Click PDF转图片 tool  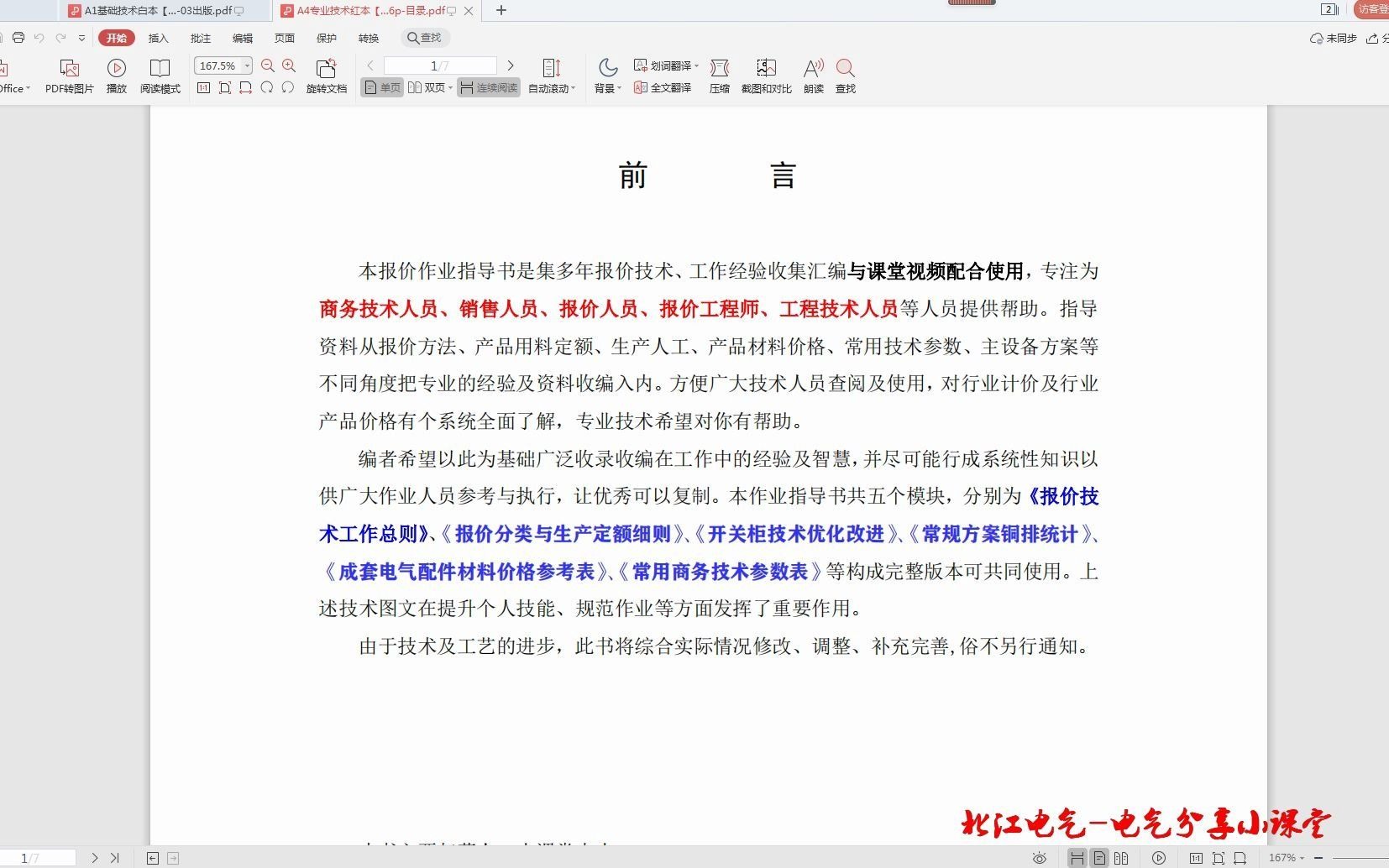click(70, 76)
